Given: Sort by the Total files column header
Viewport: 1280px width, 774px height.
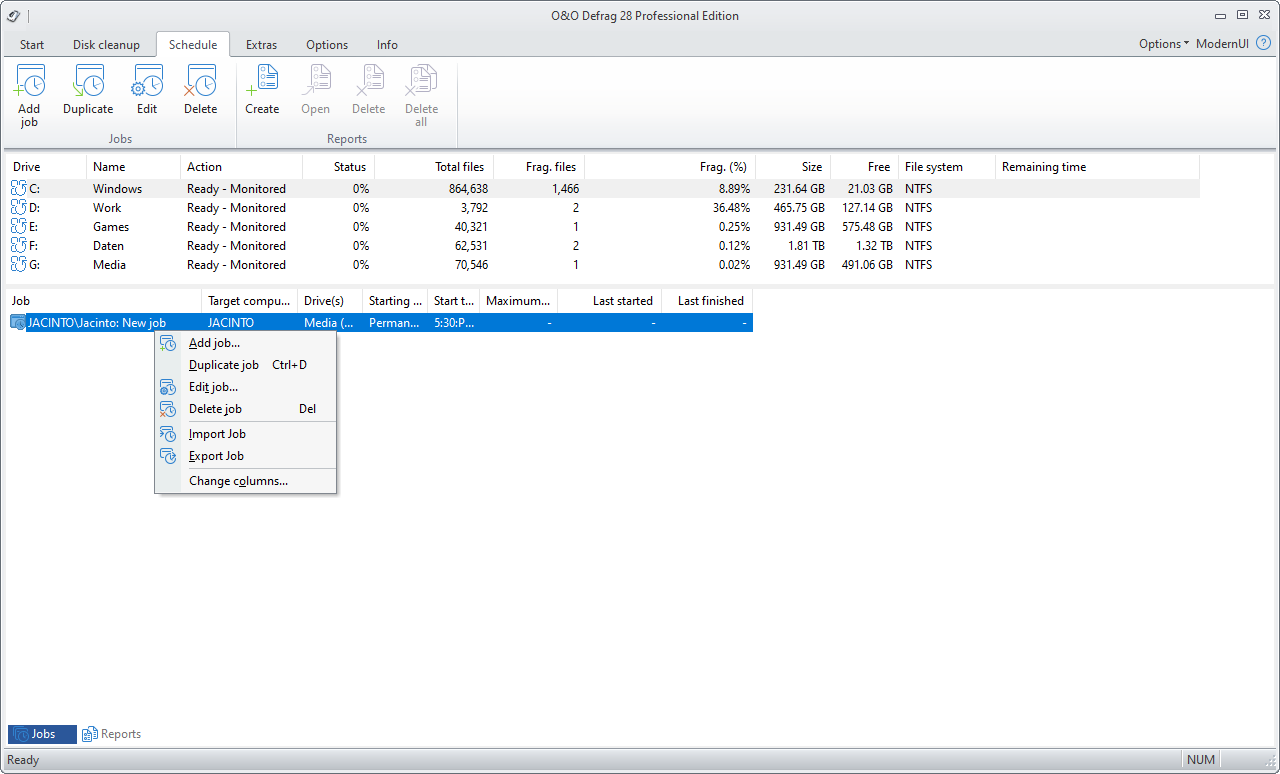Looking at the screenshot, I should [x=432, y=167].
